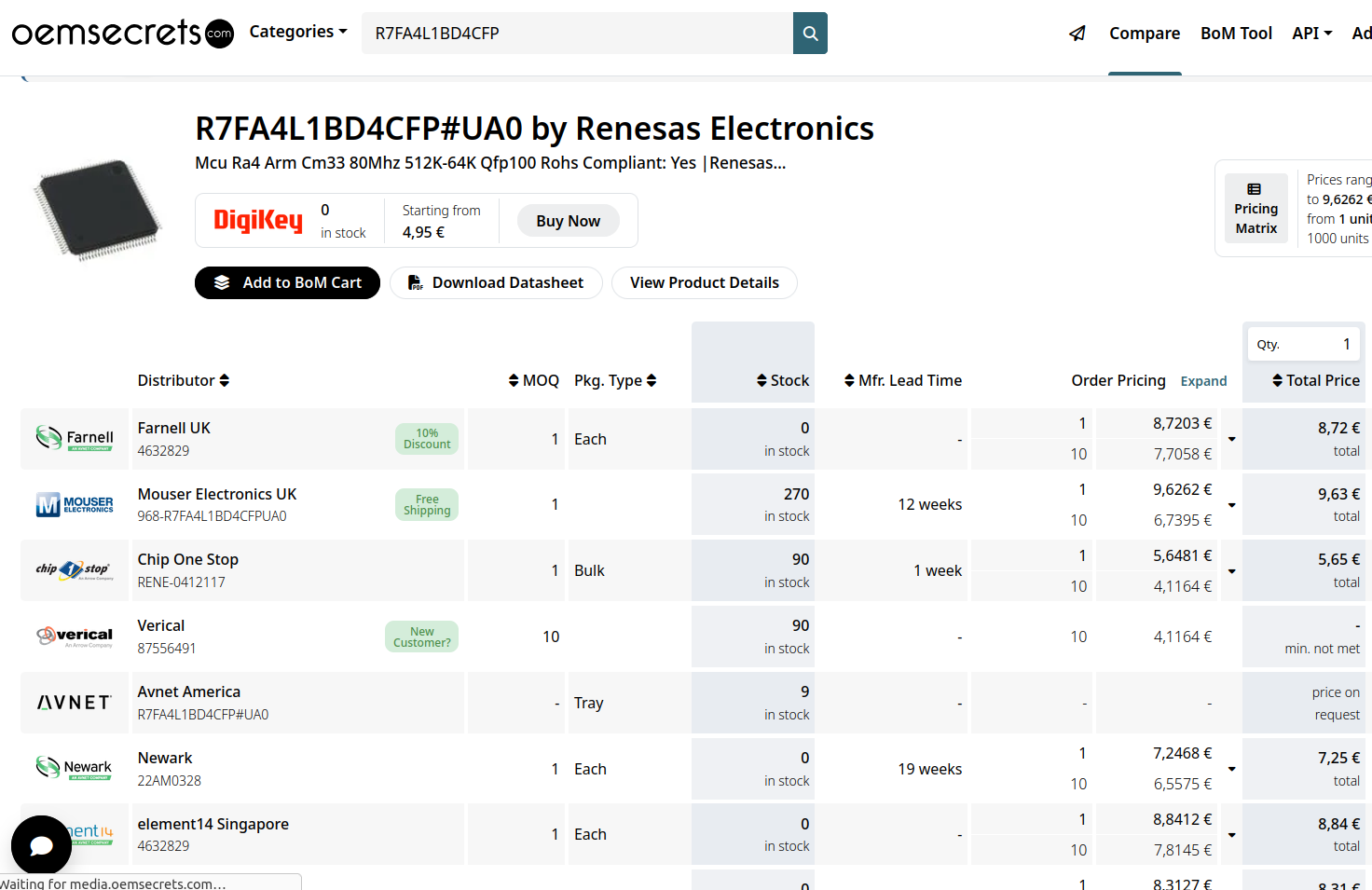Screen dimensions: 1372x890
Task: Click Farnell 8,72 € total price
Action: pos(1338,428)
